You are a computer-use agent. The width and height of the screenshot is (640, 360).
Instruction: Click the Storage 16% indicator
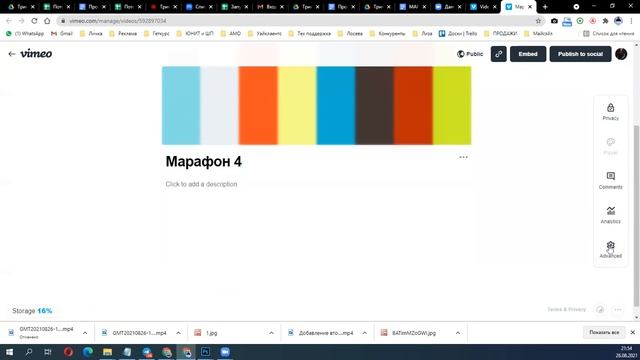click(32, 311)
